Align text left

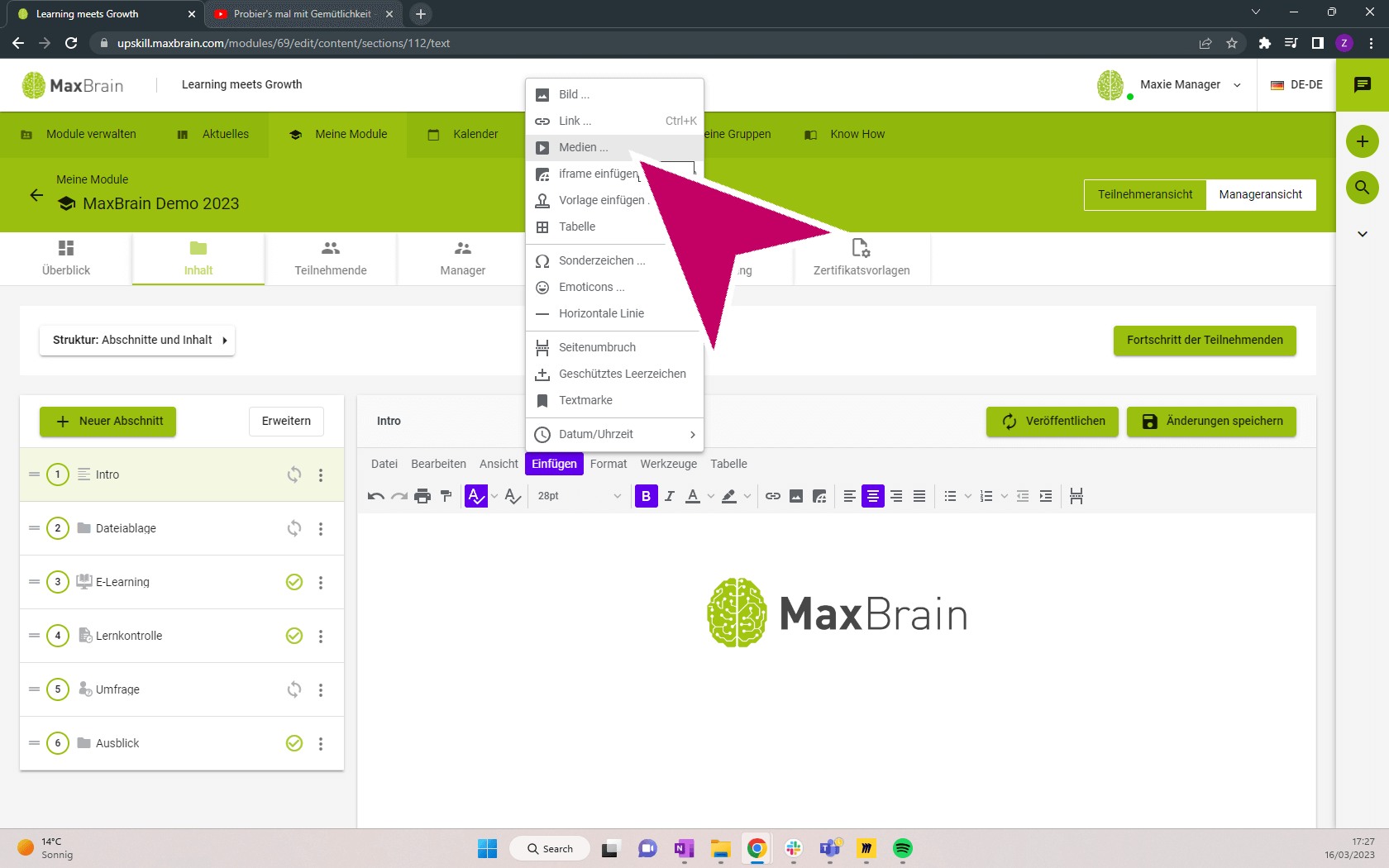pos(850,496)
